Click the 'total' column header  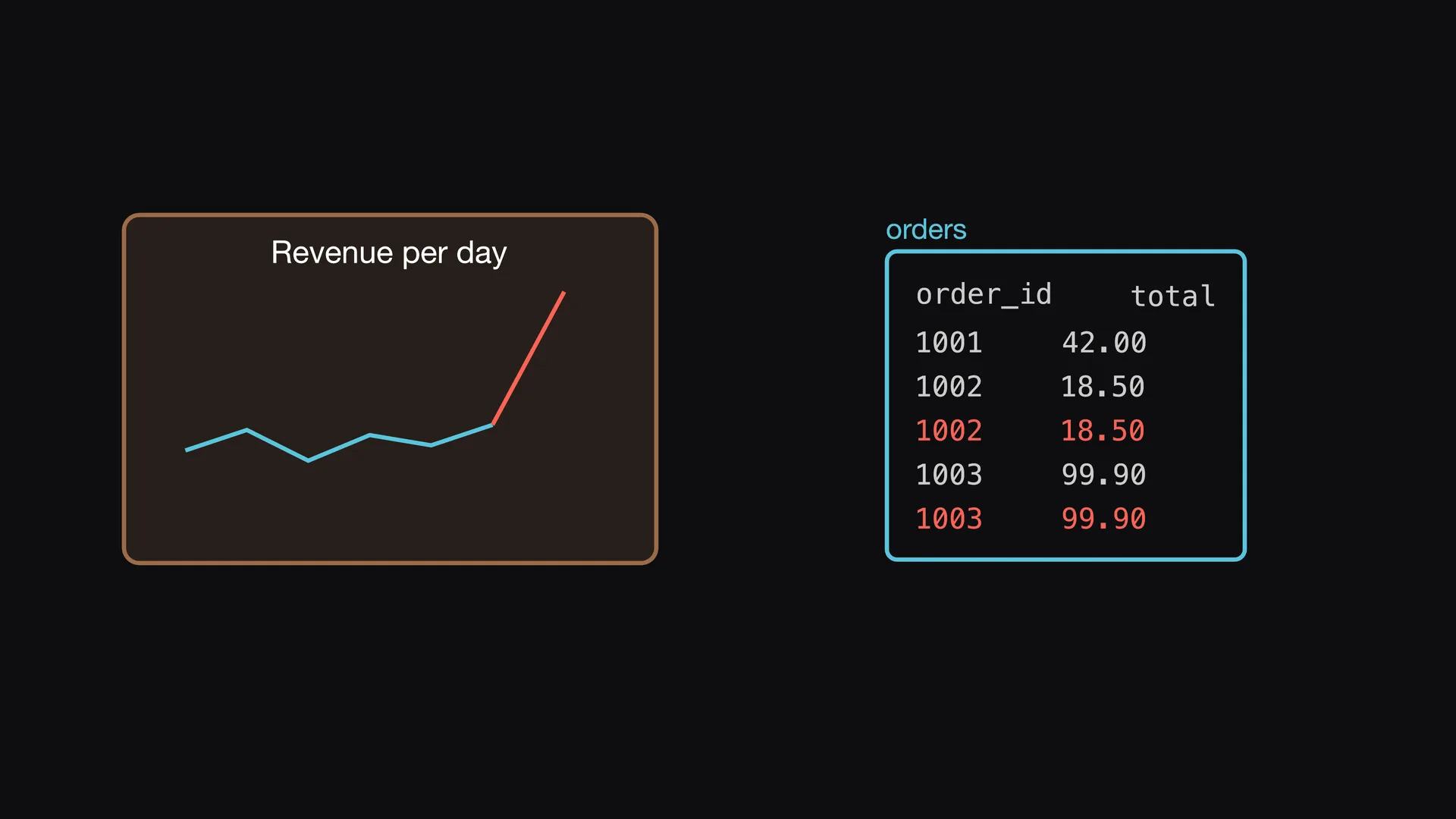(x=1172, y=296)
